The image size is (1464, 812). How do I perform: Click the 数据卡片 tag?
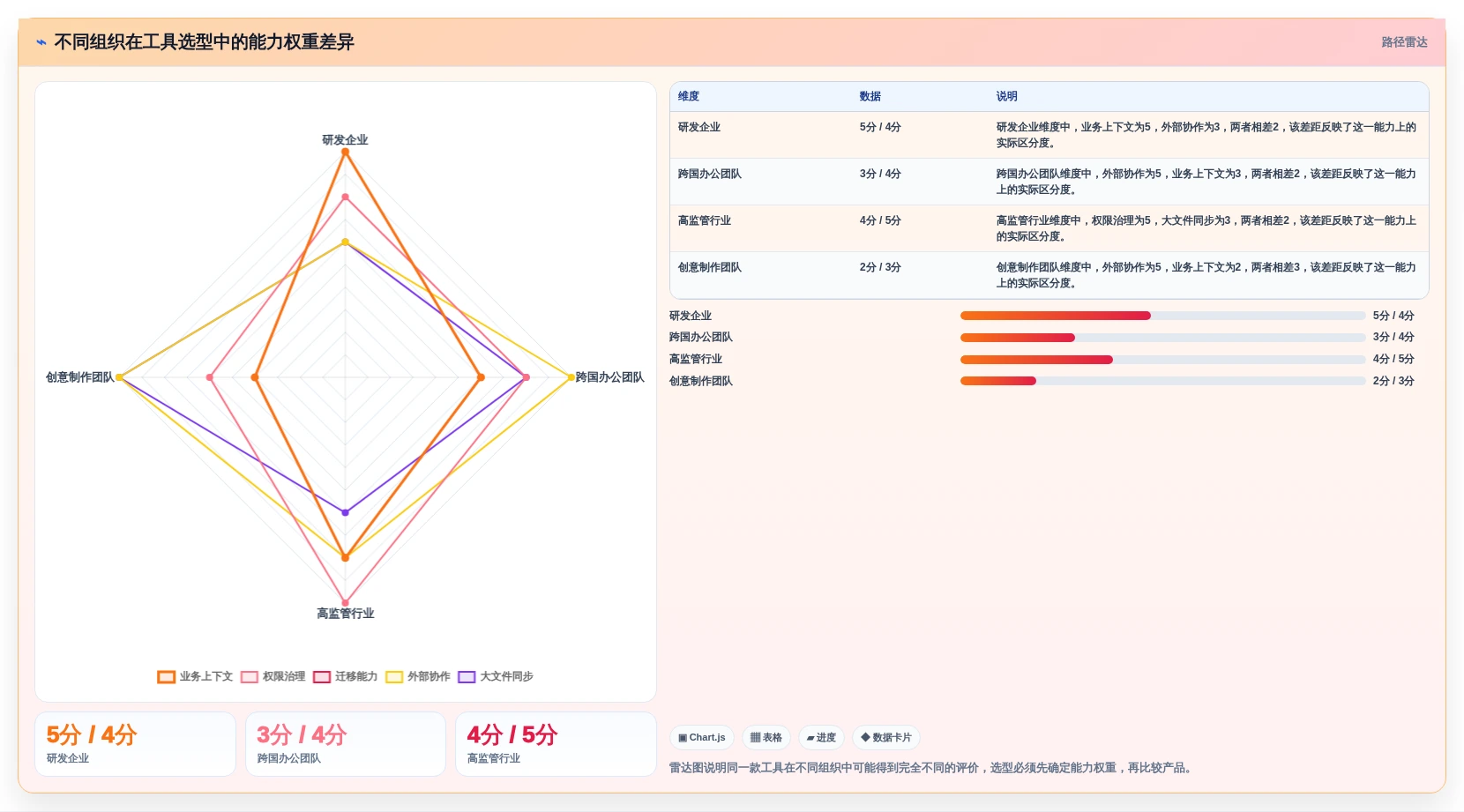886,737
